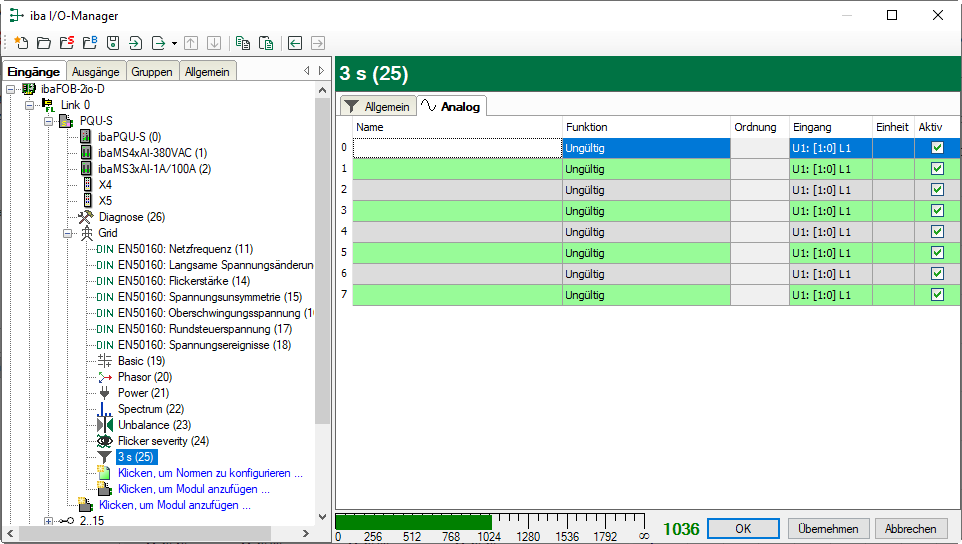
Task: Click 'Klicken, um Normen zu konfigurieren' link
Action: click(x=209, y=473)
